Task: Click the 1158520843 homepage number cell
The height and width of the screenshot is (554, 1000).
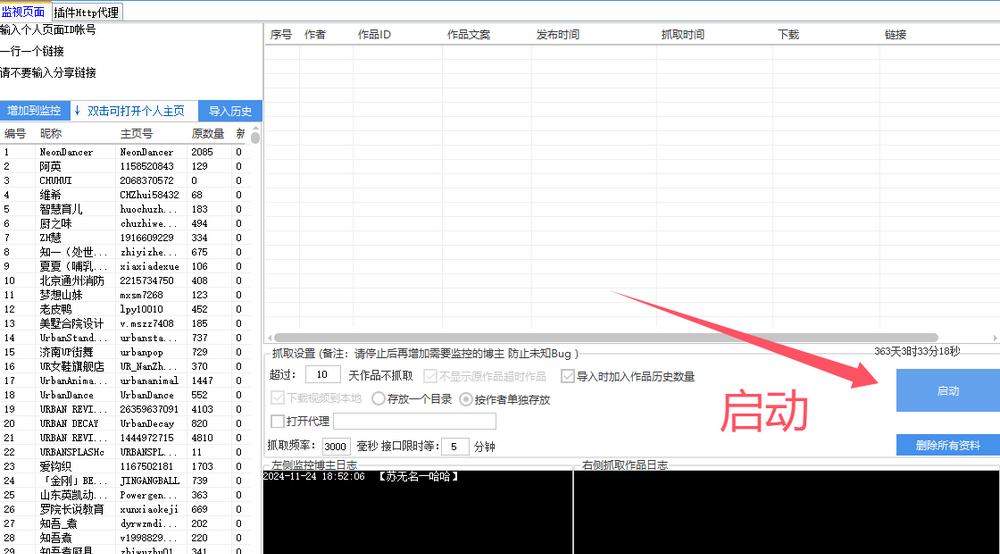Action: click(x=147, y=166)
